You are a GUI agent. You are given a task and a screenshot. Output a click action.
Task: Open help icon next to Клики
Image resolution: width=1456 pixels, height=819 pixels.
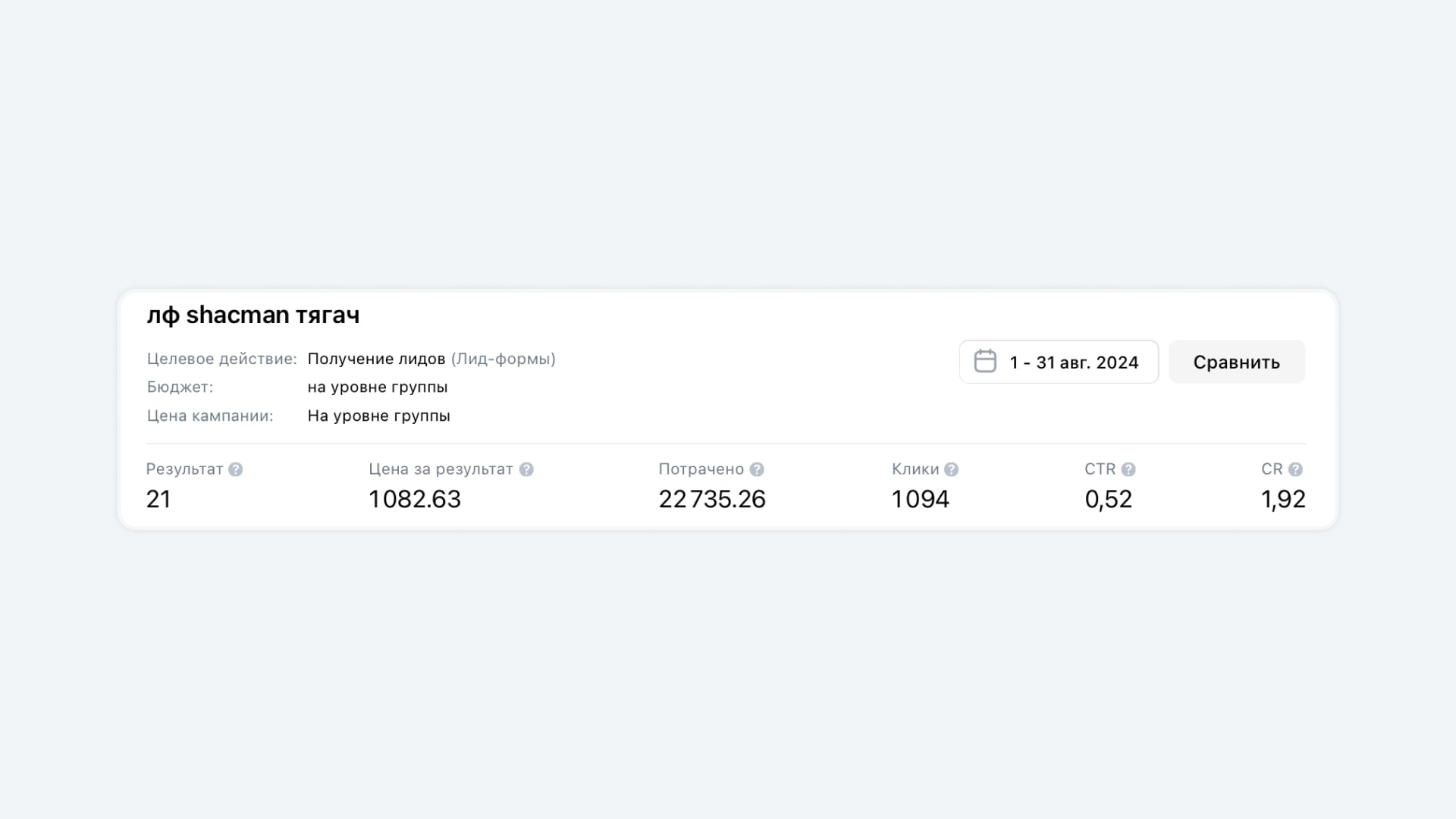click(952, 469)
